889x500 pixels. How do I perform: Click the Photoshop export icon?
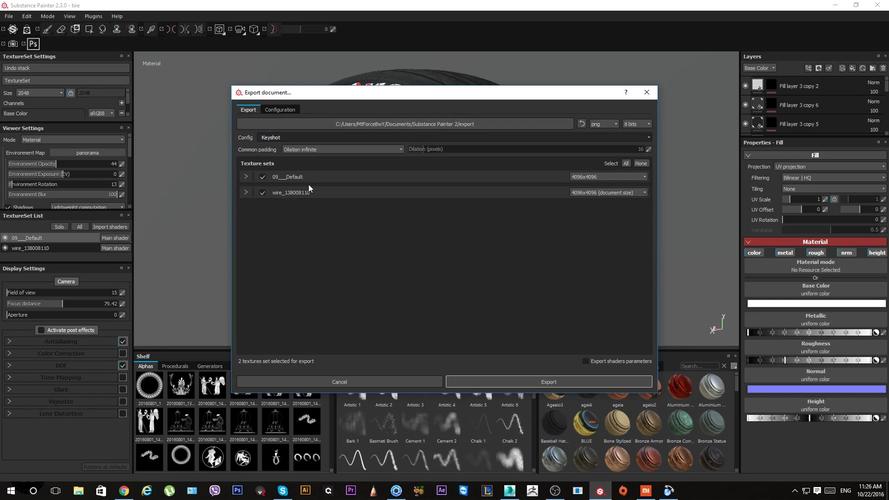click(33, 44)
